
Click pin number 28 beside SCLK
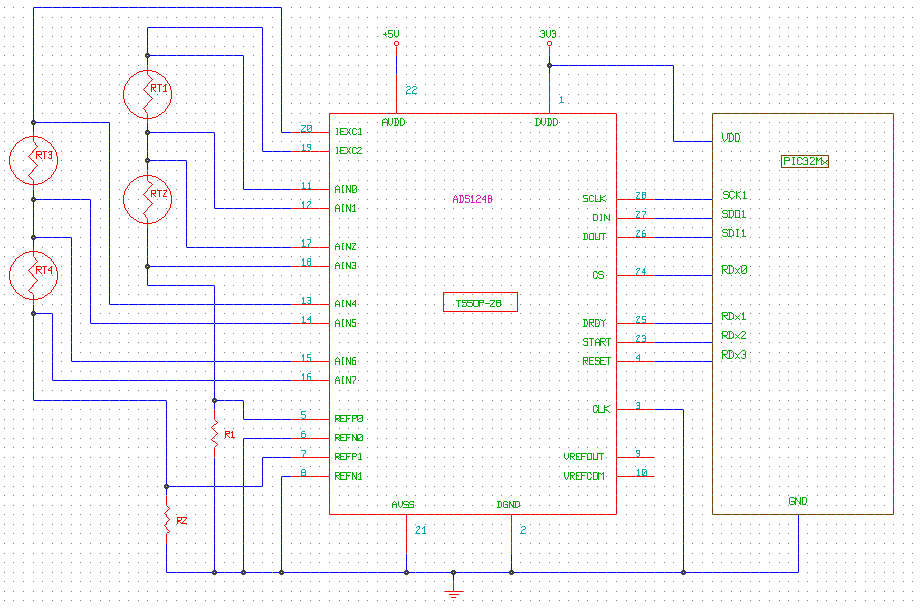[641, 196]
